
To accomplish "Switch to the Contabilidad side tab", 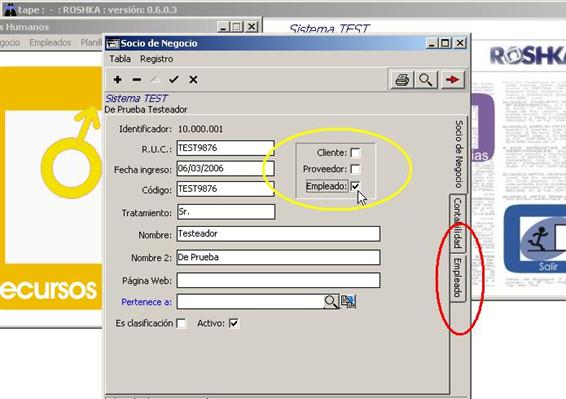I will (x=458, y=223).
